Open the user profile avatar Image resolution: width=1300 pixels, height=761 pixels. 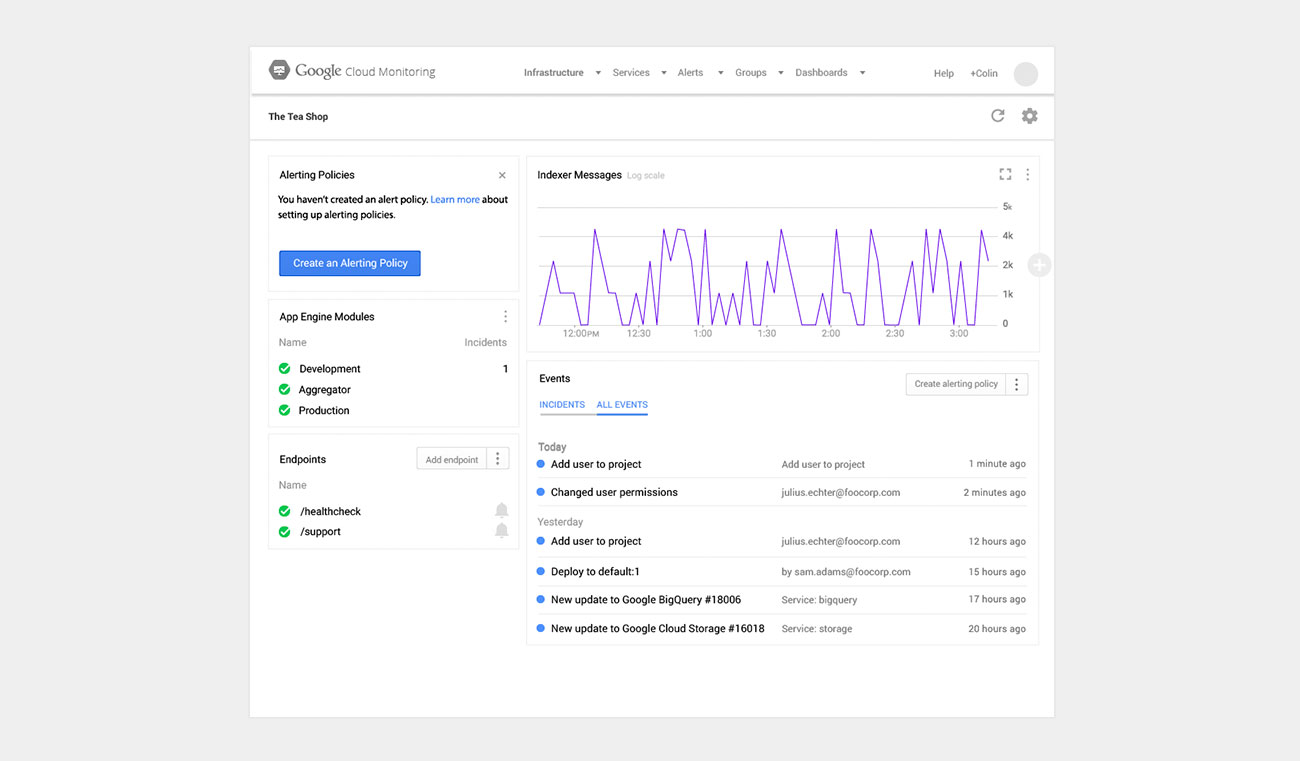pyautogui.click(x=1025, y=73)
